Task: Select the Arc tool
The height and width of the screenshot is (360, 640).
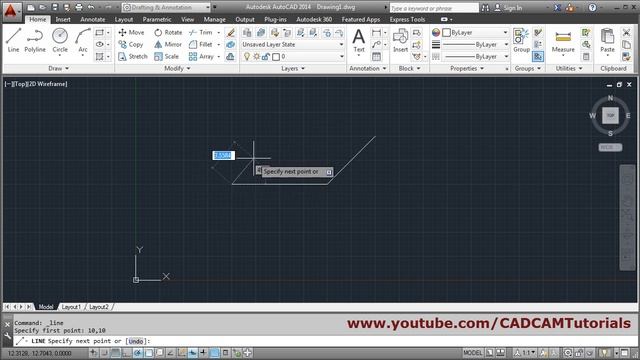Action: point(83,40)
